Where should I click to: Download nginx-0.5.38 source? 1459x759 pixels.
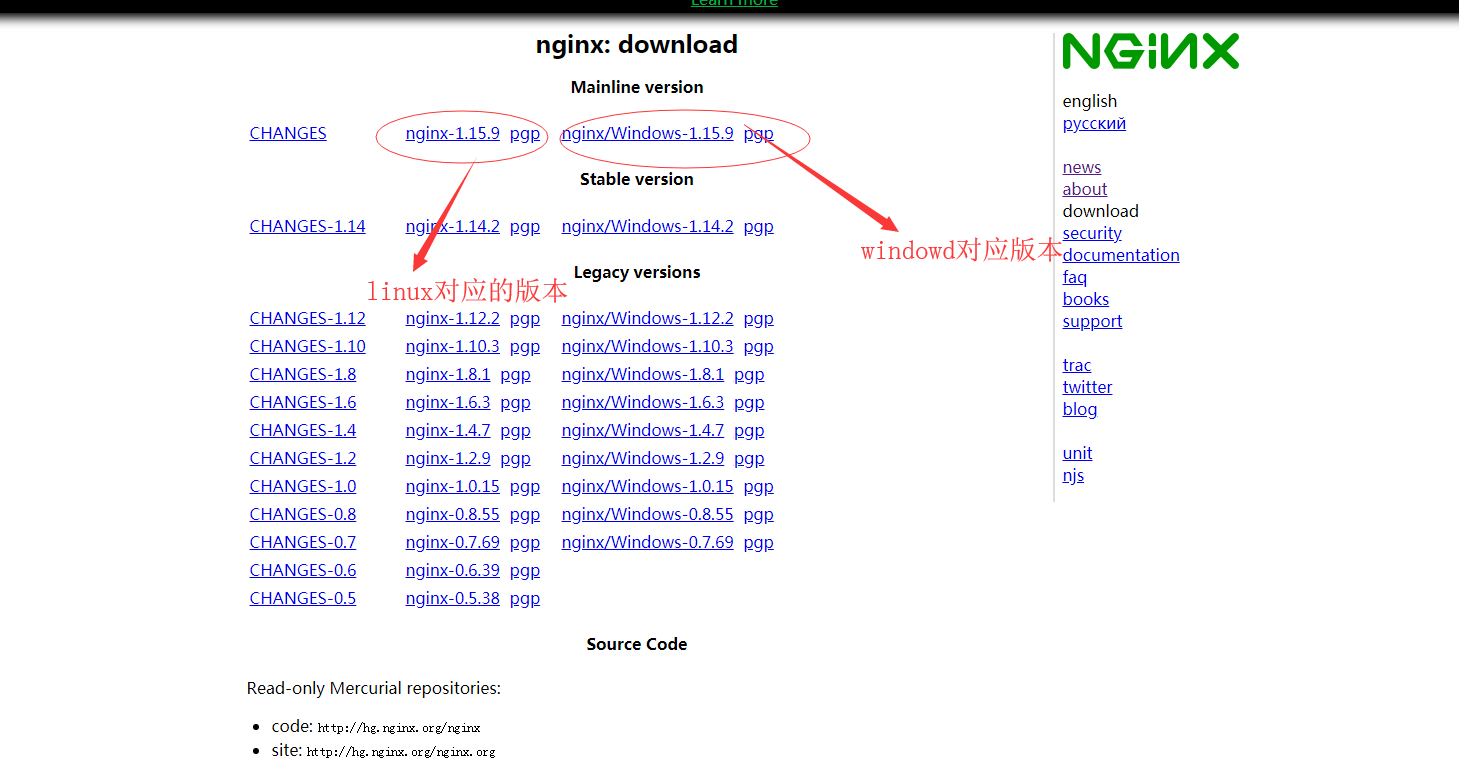[452, 598]
